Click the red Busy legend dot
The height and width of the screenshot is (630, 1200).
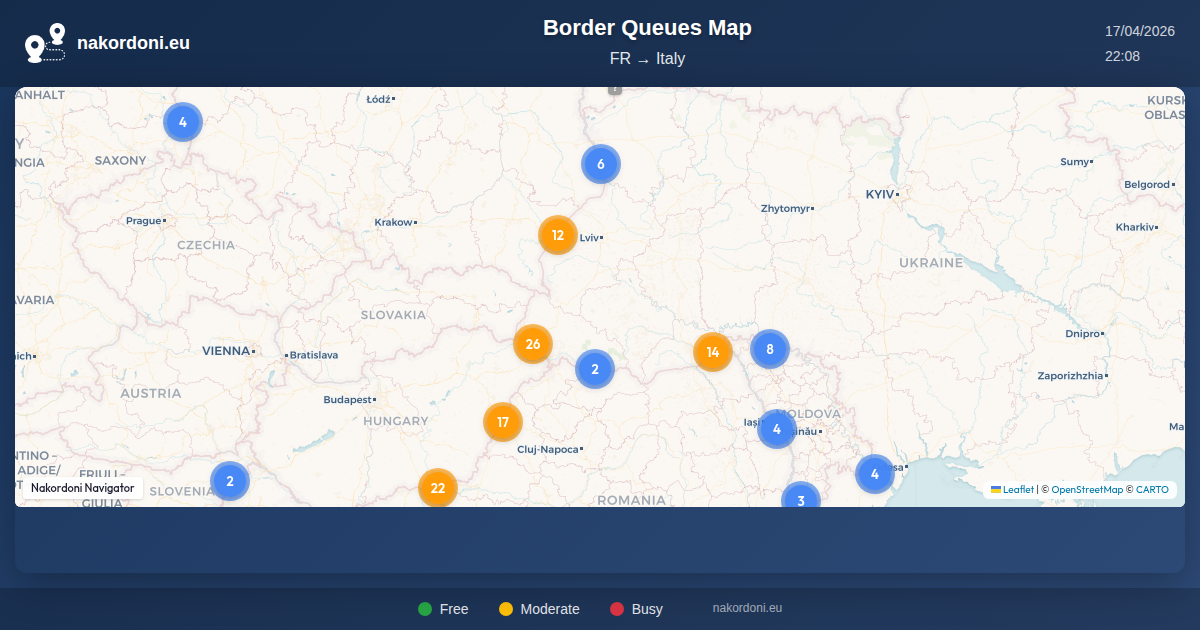[617, 609]
